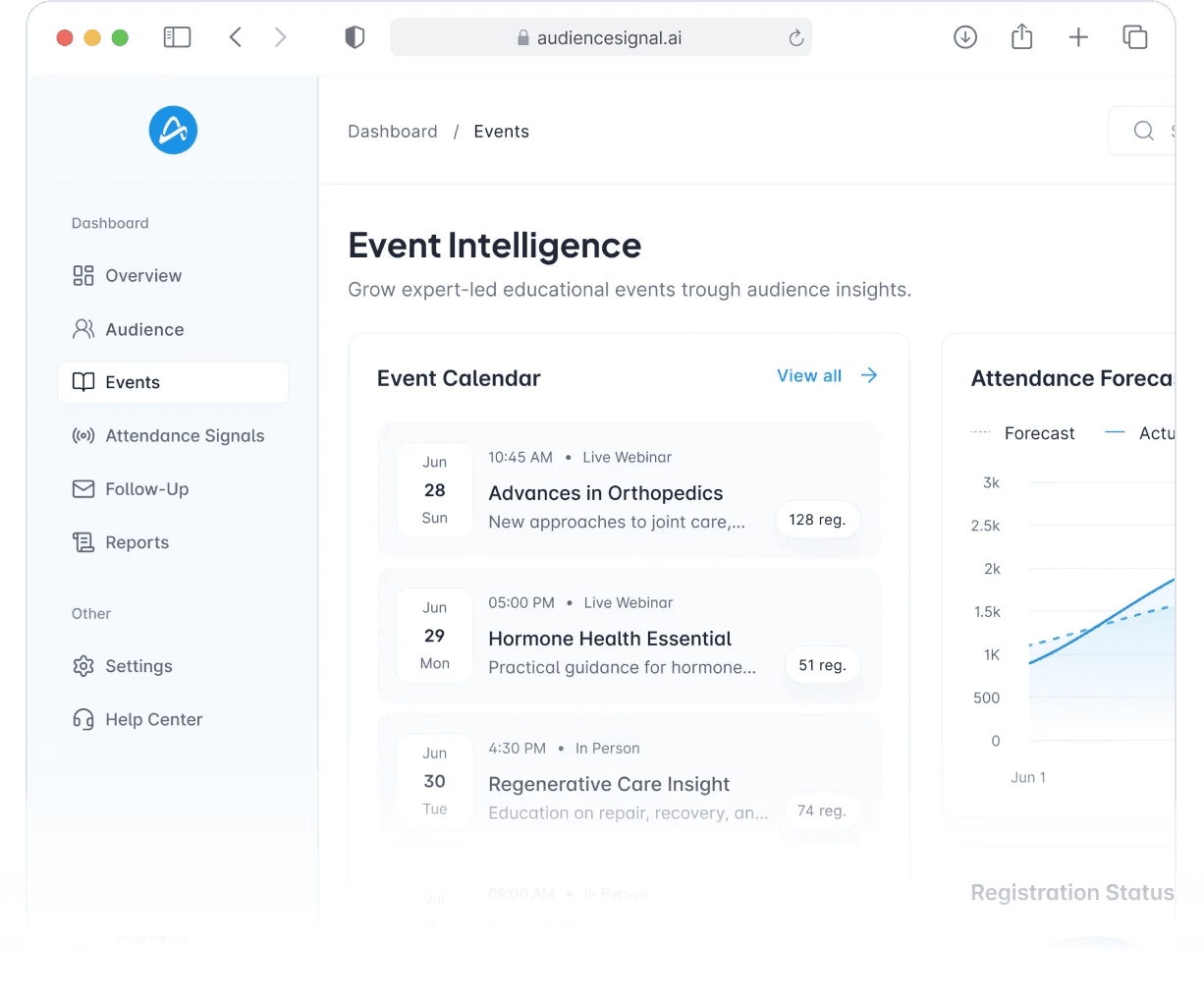The width and height of the screenshot is (1204, 1008).
Task: Click the Dashboard breadcrumb link
Action: (393, 132)
